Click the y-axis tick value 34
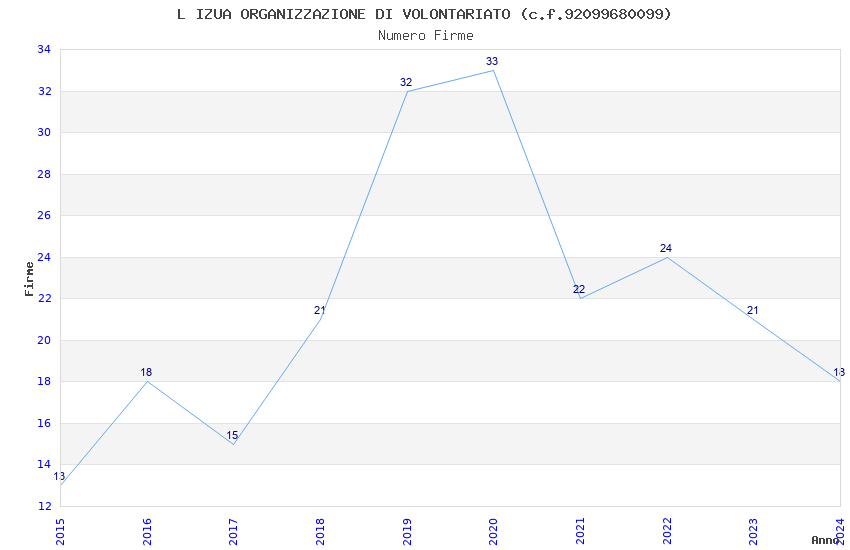Viewport: 850px width, 550px height. tap(44, 49)
